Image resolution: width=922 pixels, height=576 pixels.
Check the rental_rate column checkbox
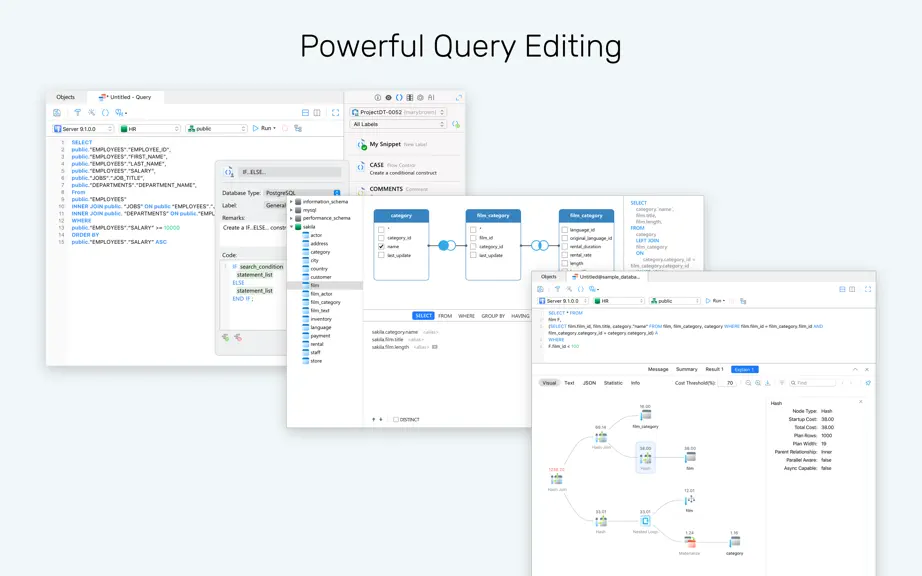pyautogui.click(x=564, y=255)
